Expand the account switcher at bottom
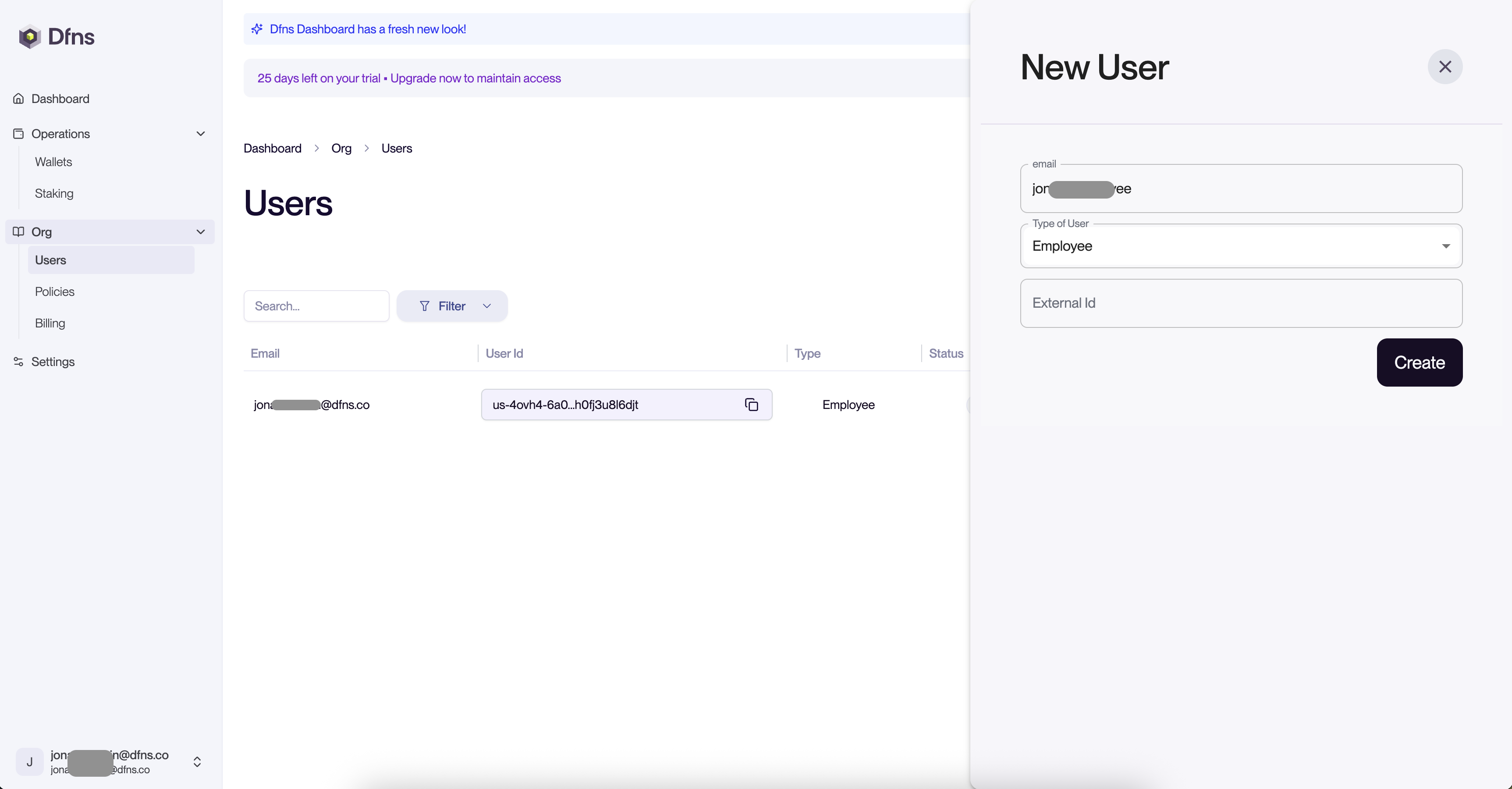Image resolution: width=1512 pixels, height=789 pixels. point(197,762)
